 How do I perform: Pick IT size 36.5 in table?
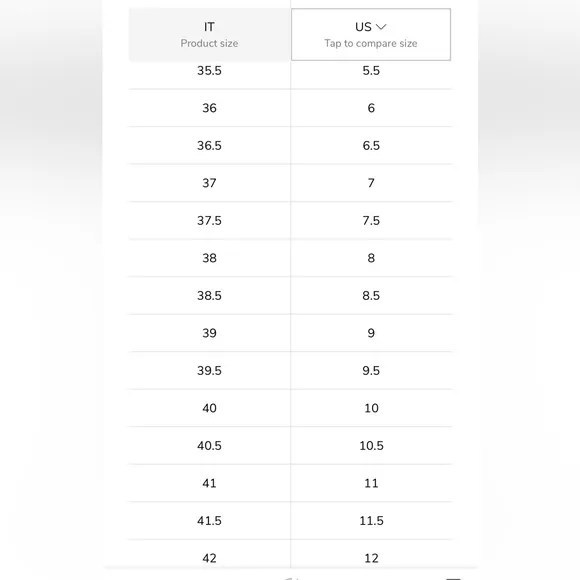209,146
